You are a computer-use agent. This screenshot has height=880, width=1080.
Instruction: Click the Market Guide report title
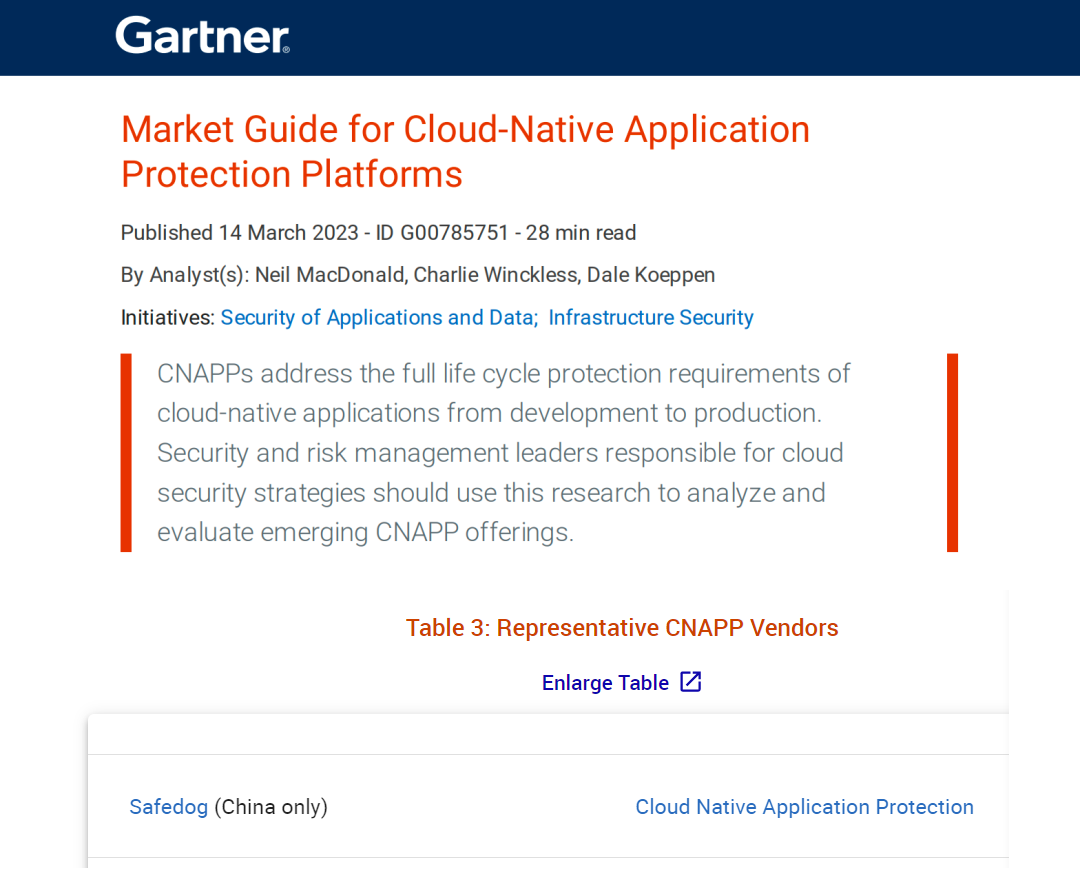(x=466, y=151)
